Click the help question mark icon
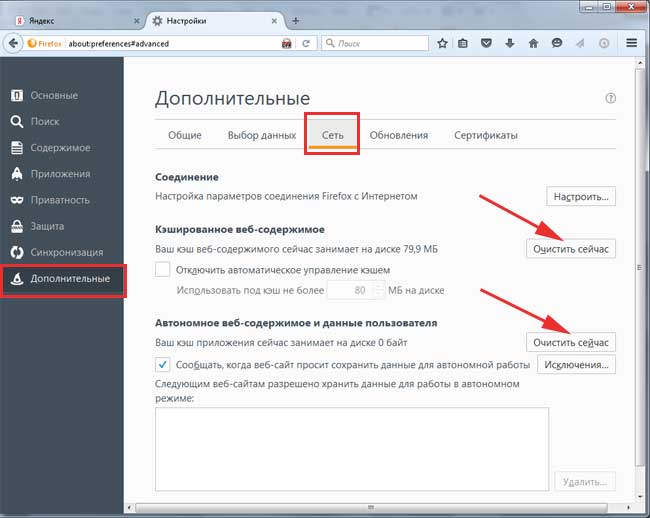 tap(610, 98)
